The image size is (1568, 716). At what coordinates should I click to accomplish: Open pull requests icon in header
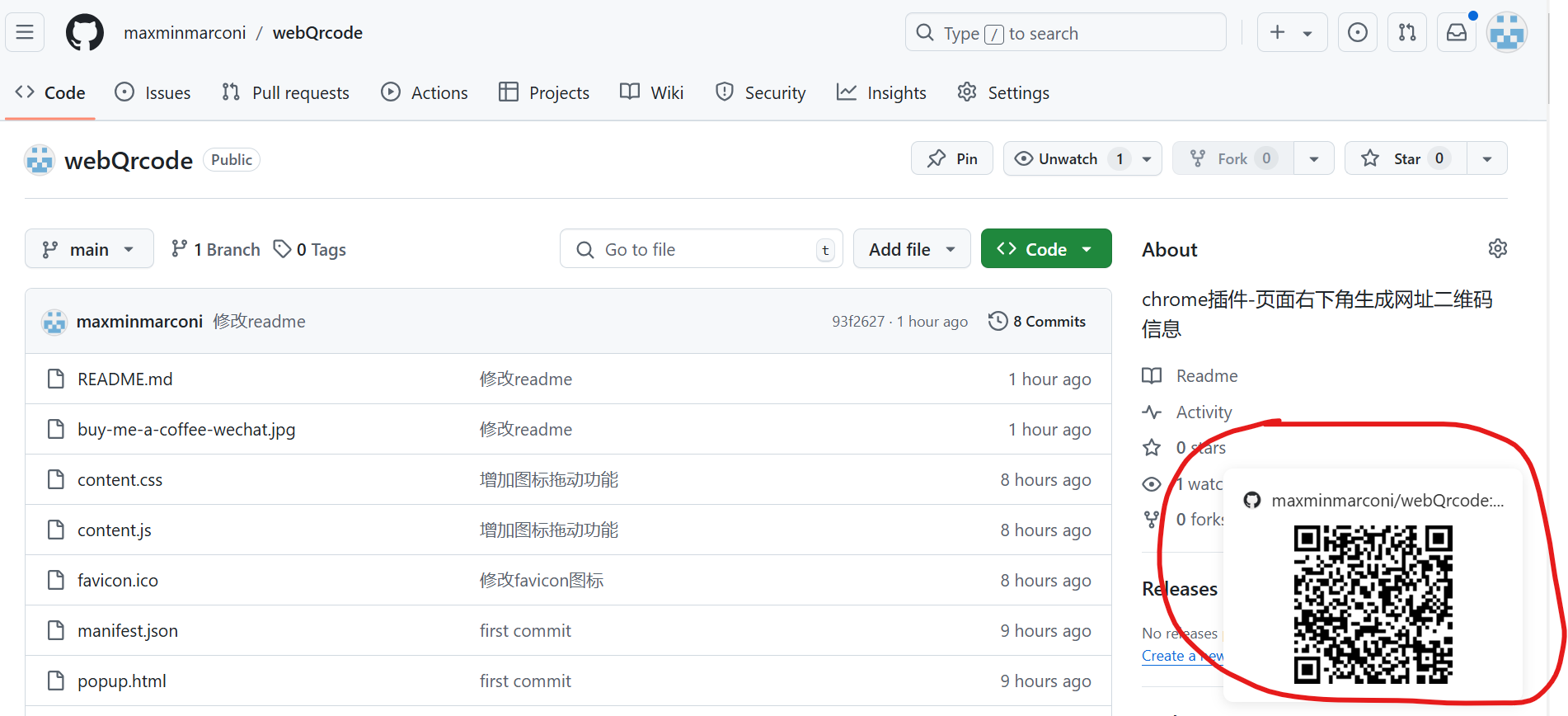(x=1407, y=32)
